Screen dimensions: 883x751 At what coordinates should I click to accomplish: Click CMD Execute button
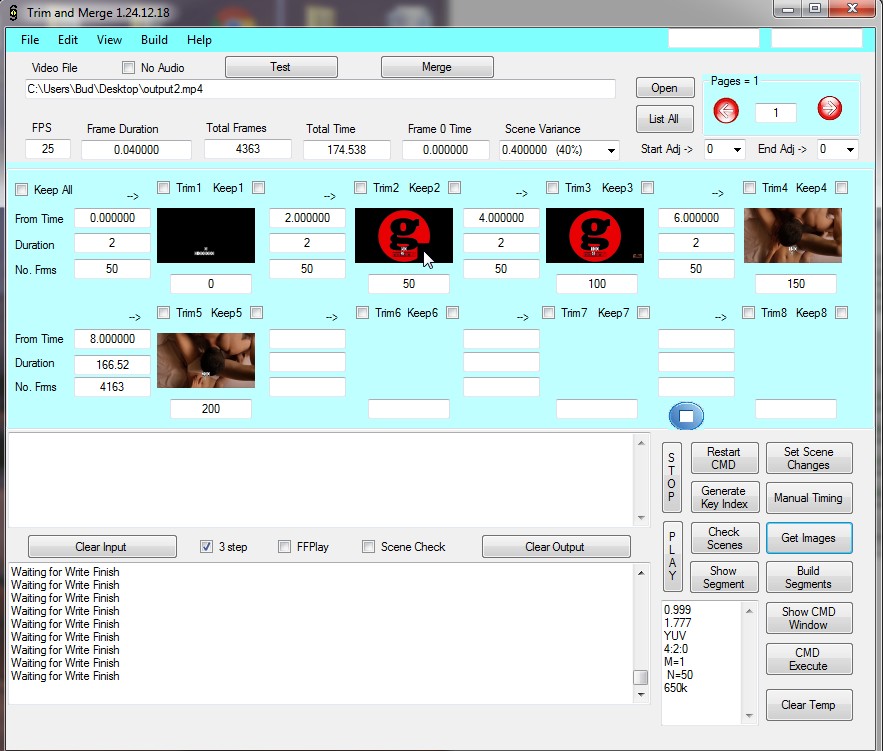pos(809,659)
